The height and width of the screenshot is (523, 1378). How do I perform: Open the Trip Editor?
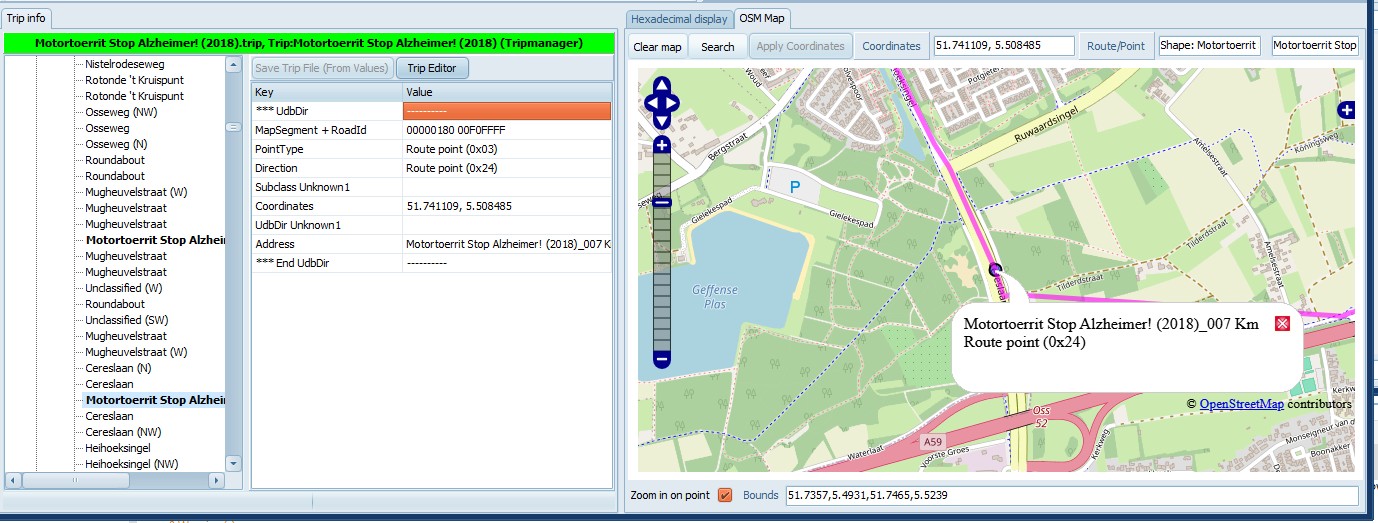click(432, 68)
